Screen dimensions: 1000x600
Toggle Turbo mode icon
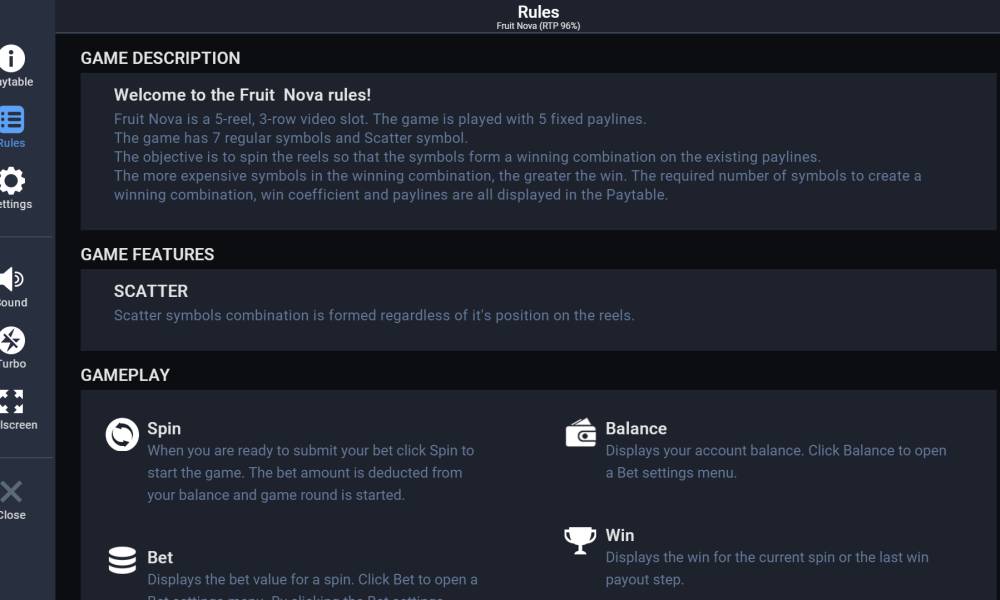pos(11,340)
